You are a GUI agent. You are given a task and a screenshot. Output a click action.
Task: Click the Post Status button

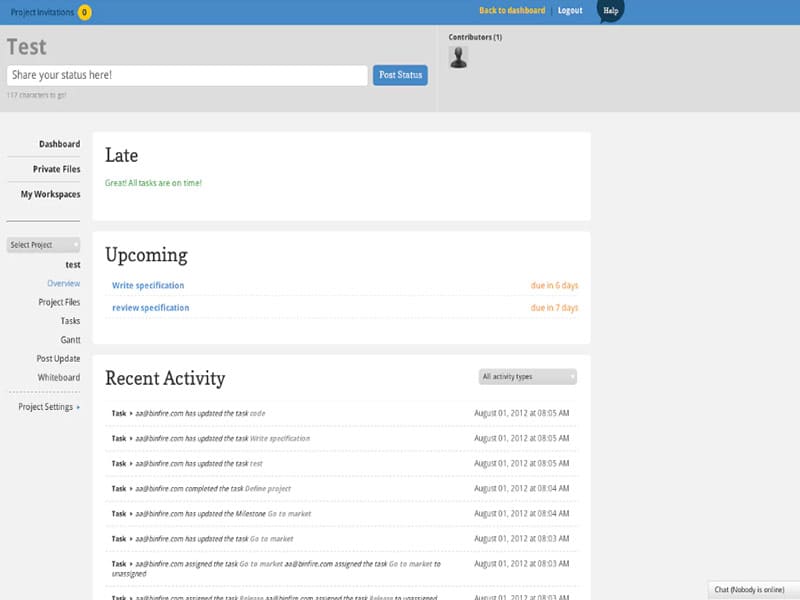coord(400,76)
